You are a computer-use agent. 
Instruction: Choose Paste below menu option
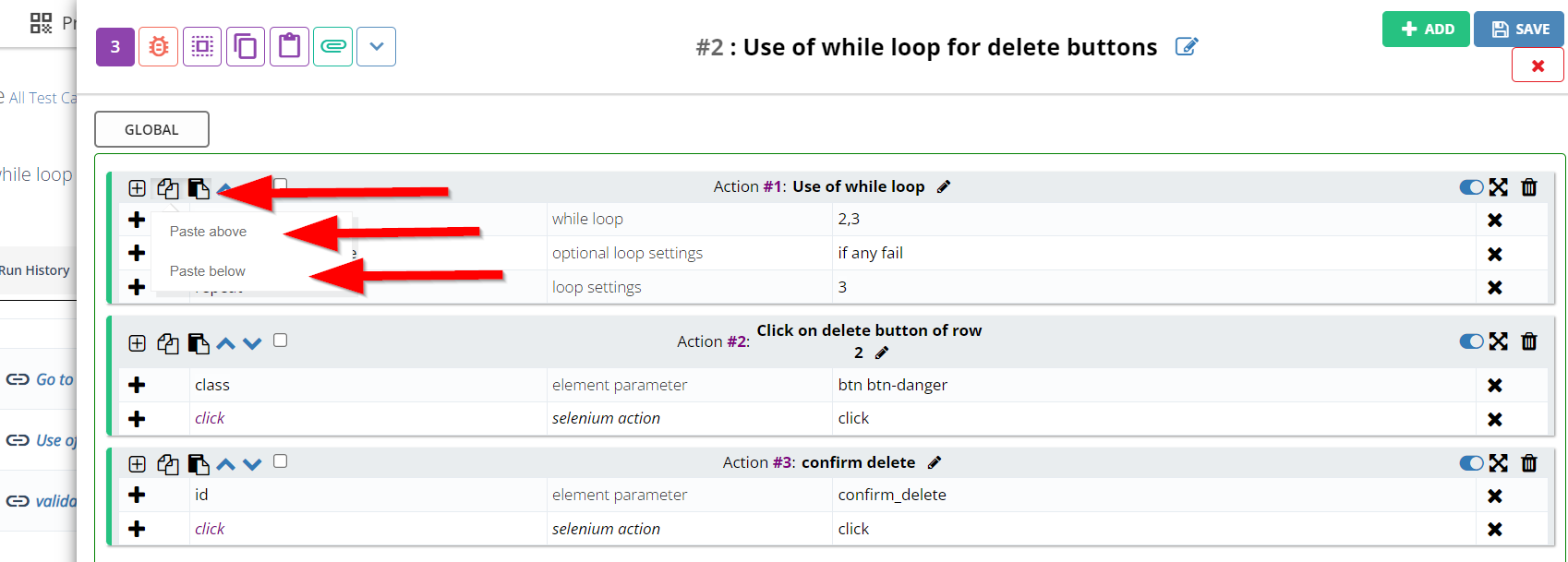click(x=208, y=271)
